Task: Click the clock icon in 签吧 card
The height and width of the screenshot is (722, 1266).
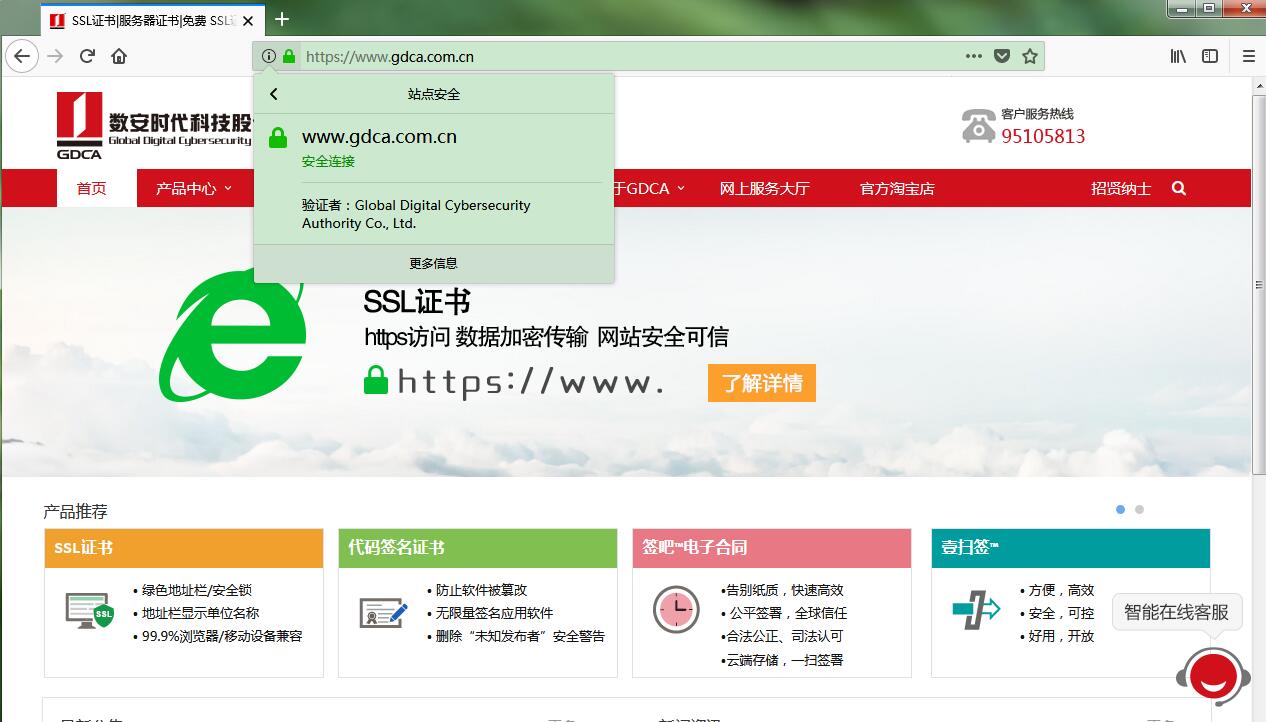Action: [677, 610]
